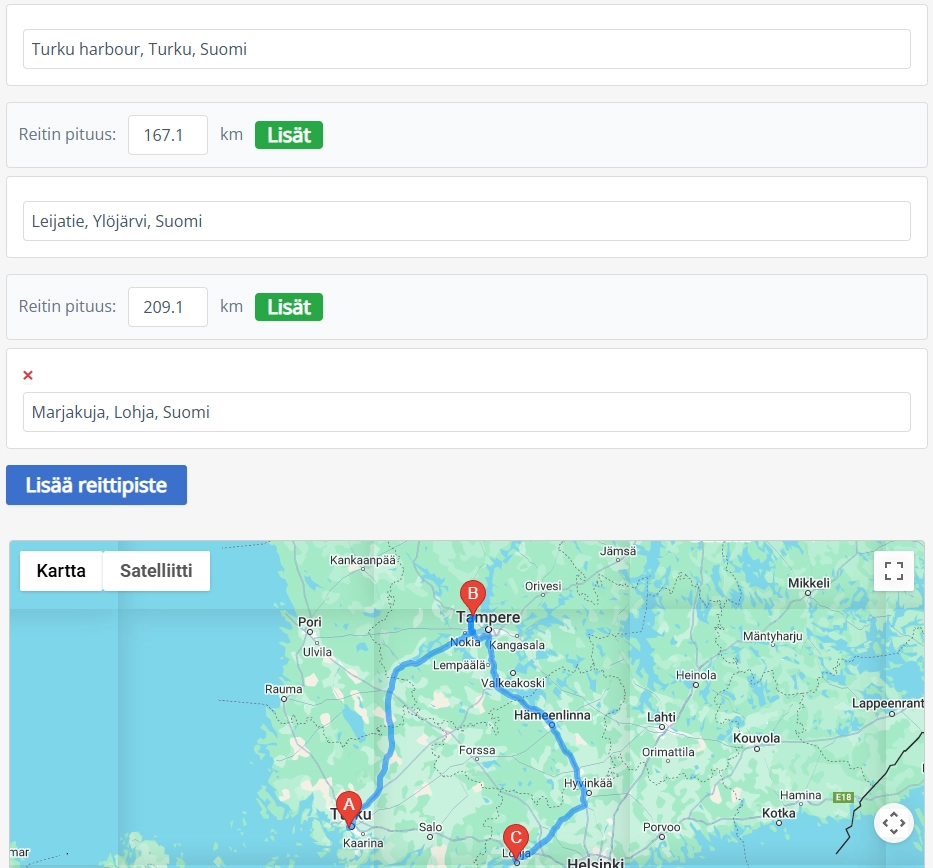Click Lisät button next to 167.1 km
933x868 pixels.
point(289,135)
